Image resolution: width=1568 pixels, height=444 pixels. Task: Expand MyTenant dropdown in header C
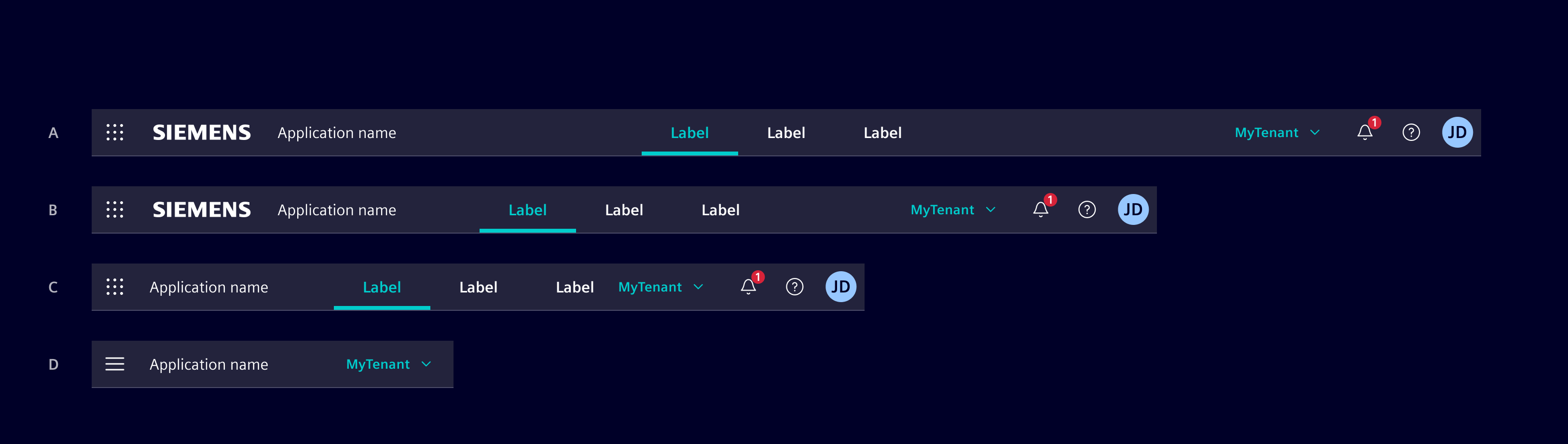pos(660,287)
